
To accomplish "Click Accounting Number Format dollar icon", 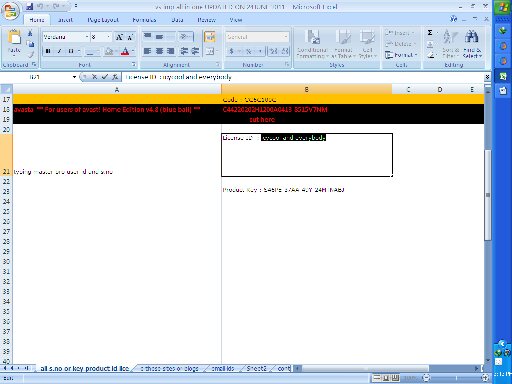I will click(231, 51).
